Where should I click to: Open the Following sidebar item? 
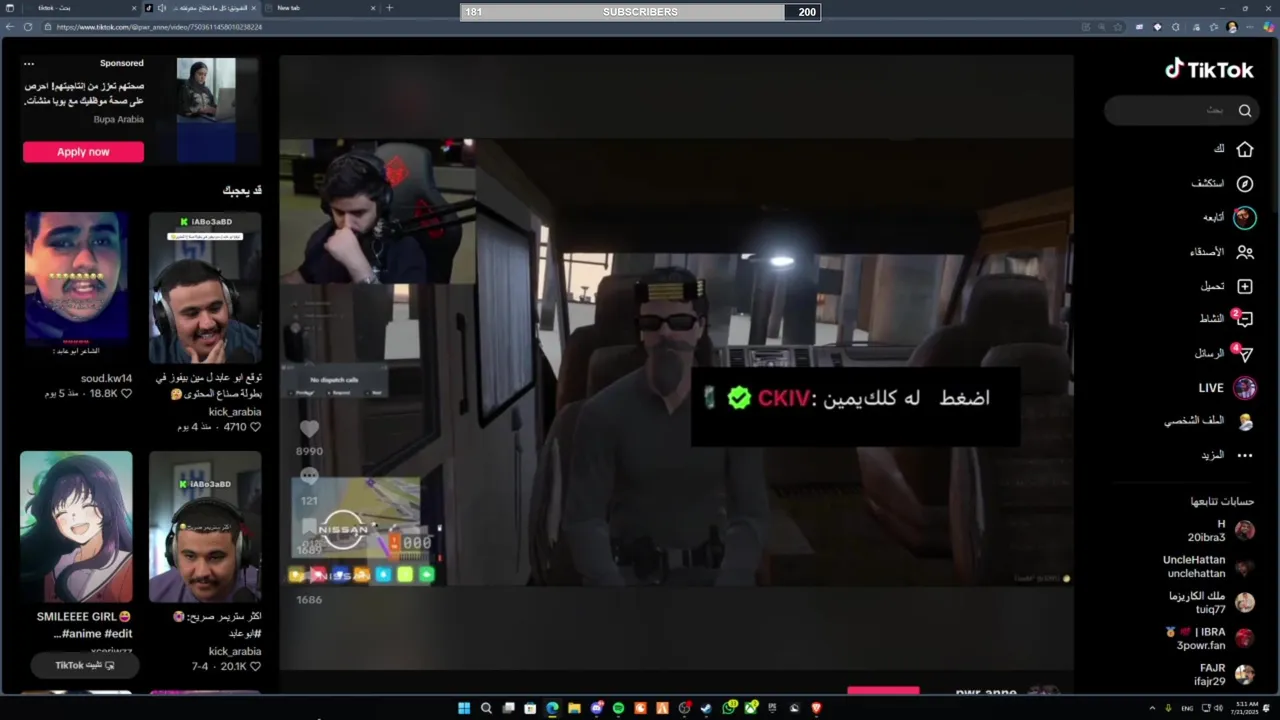tap(1229, 217)
